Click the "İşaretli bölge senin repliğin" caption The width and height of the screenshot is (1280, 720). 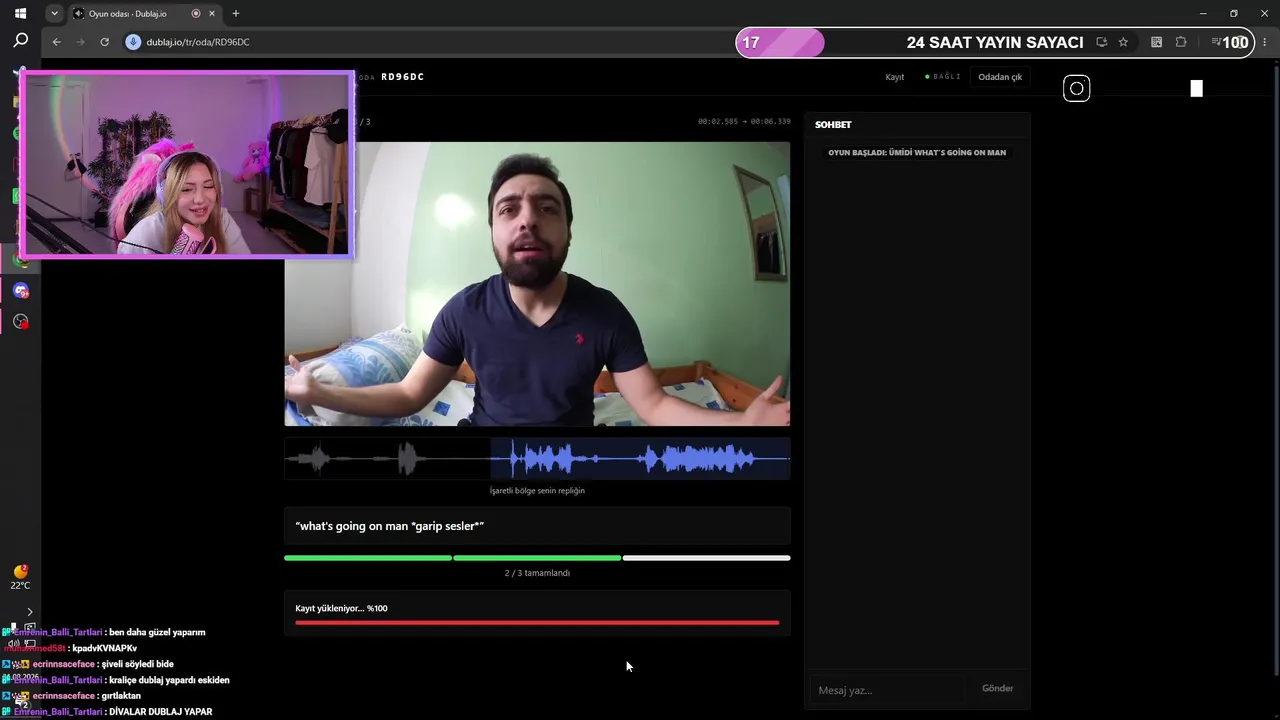537,491
